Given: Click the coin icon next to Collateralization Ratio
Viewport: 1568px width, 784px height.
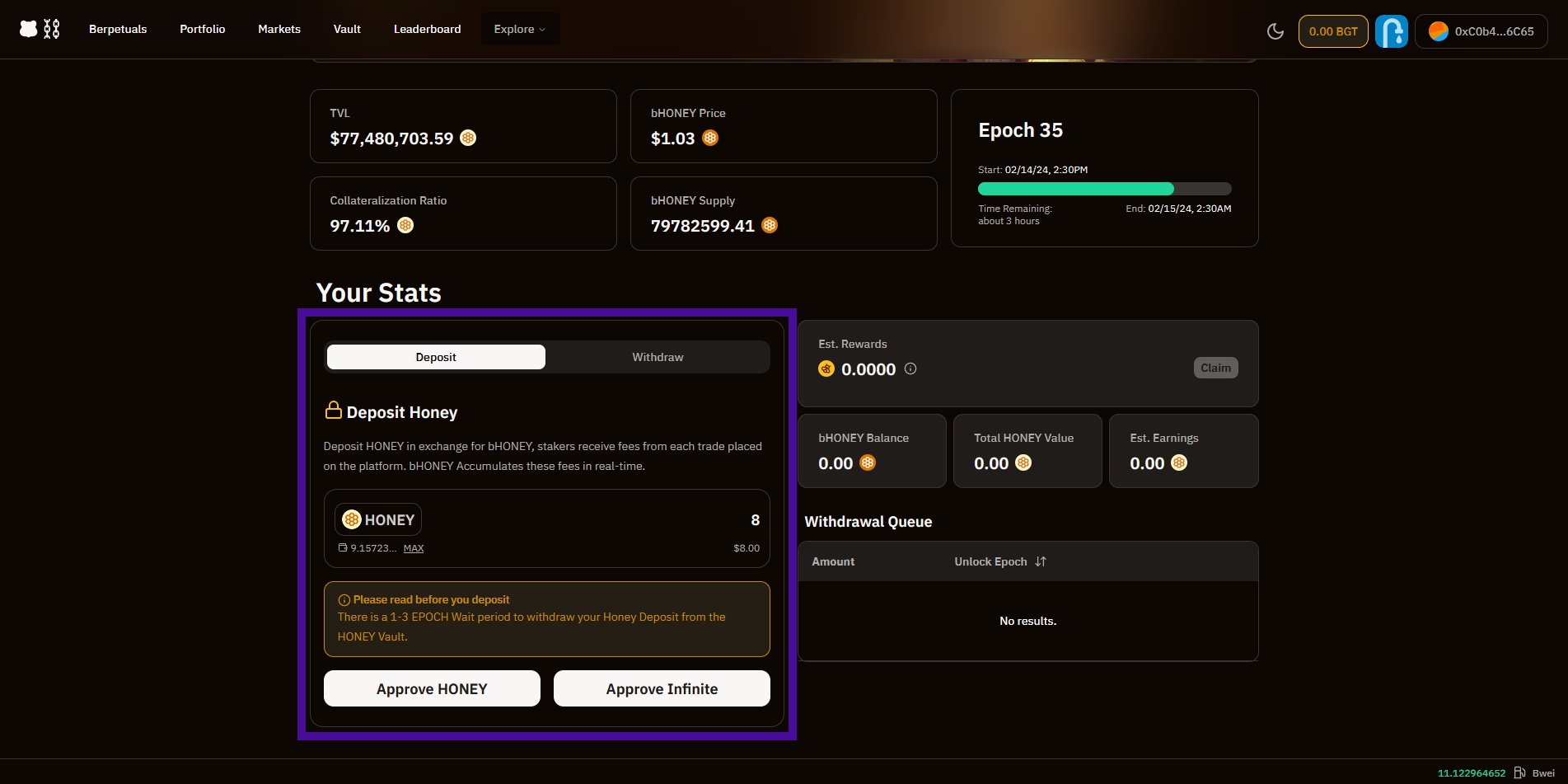Looking at the screenshot, I should point(405,226).
